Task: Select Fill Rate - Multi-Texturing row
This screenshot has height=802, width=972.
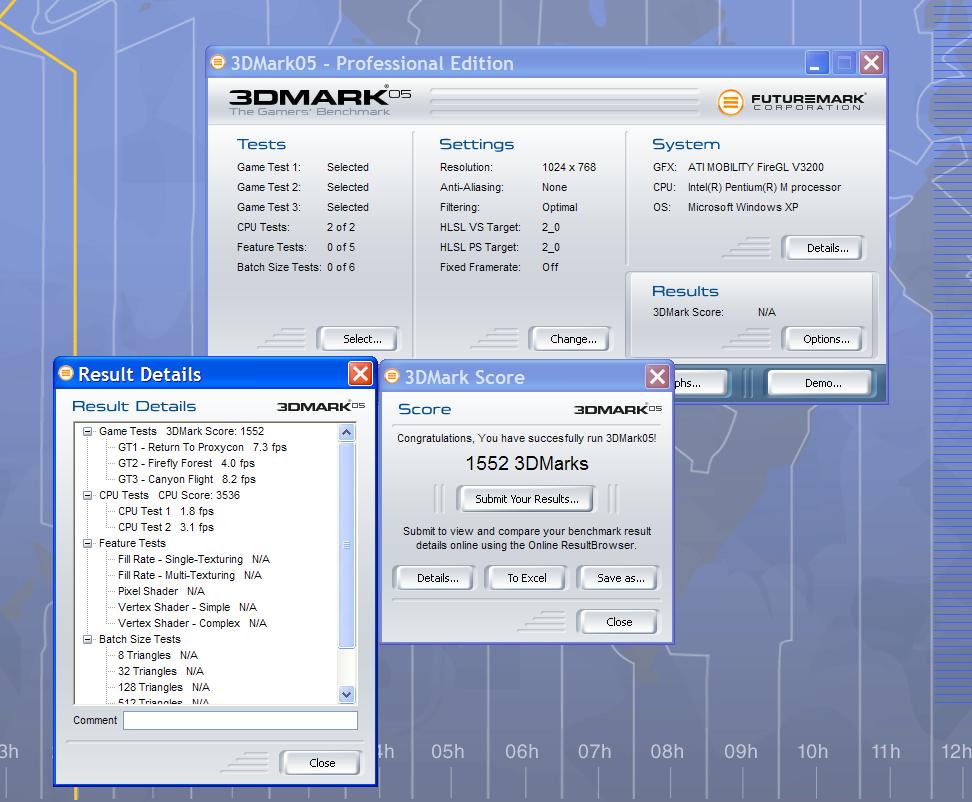Action: 190,576
